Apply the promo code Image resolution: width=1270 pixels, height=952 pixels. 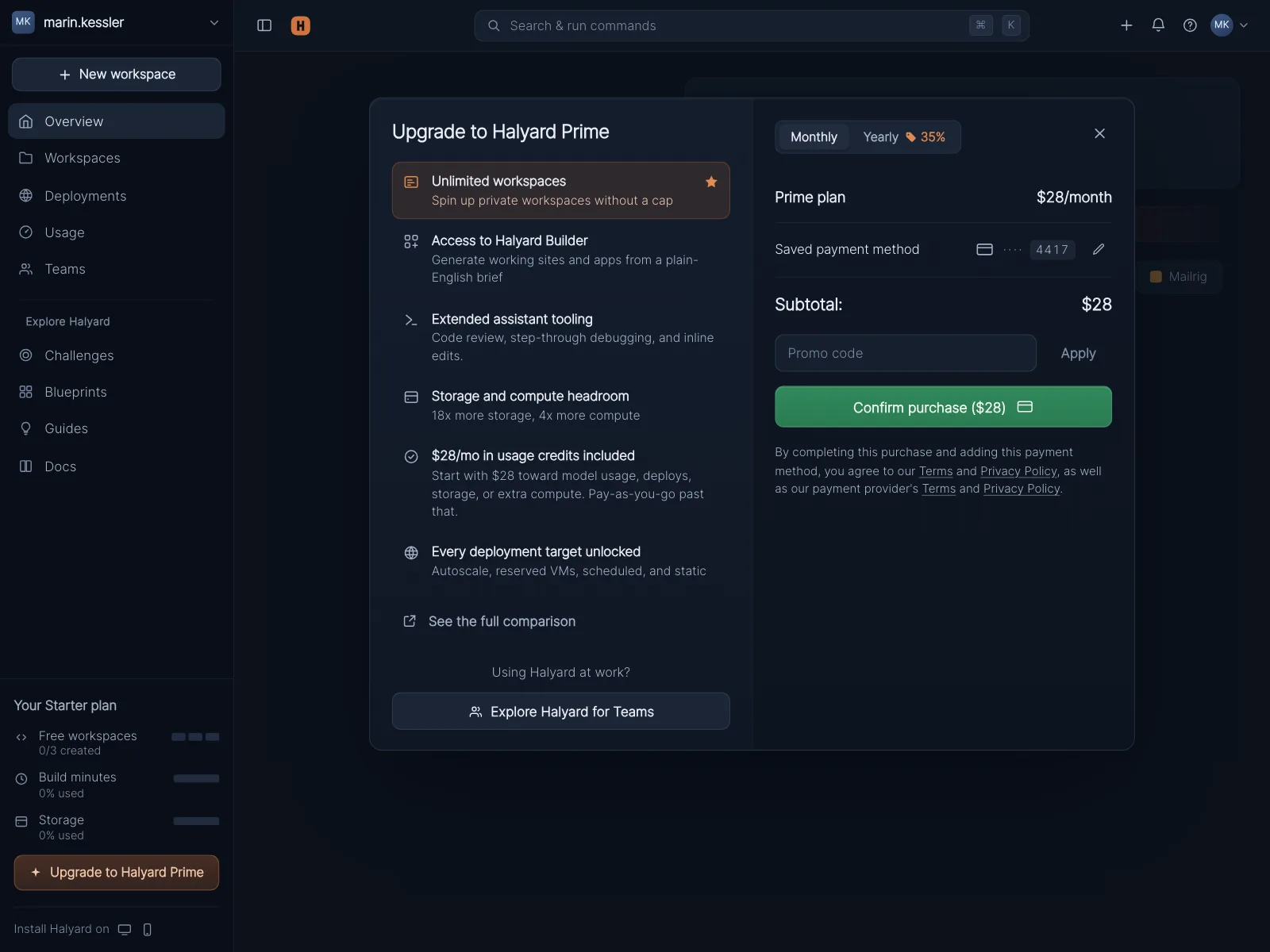coord(1078,353)
